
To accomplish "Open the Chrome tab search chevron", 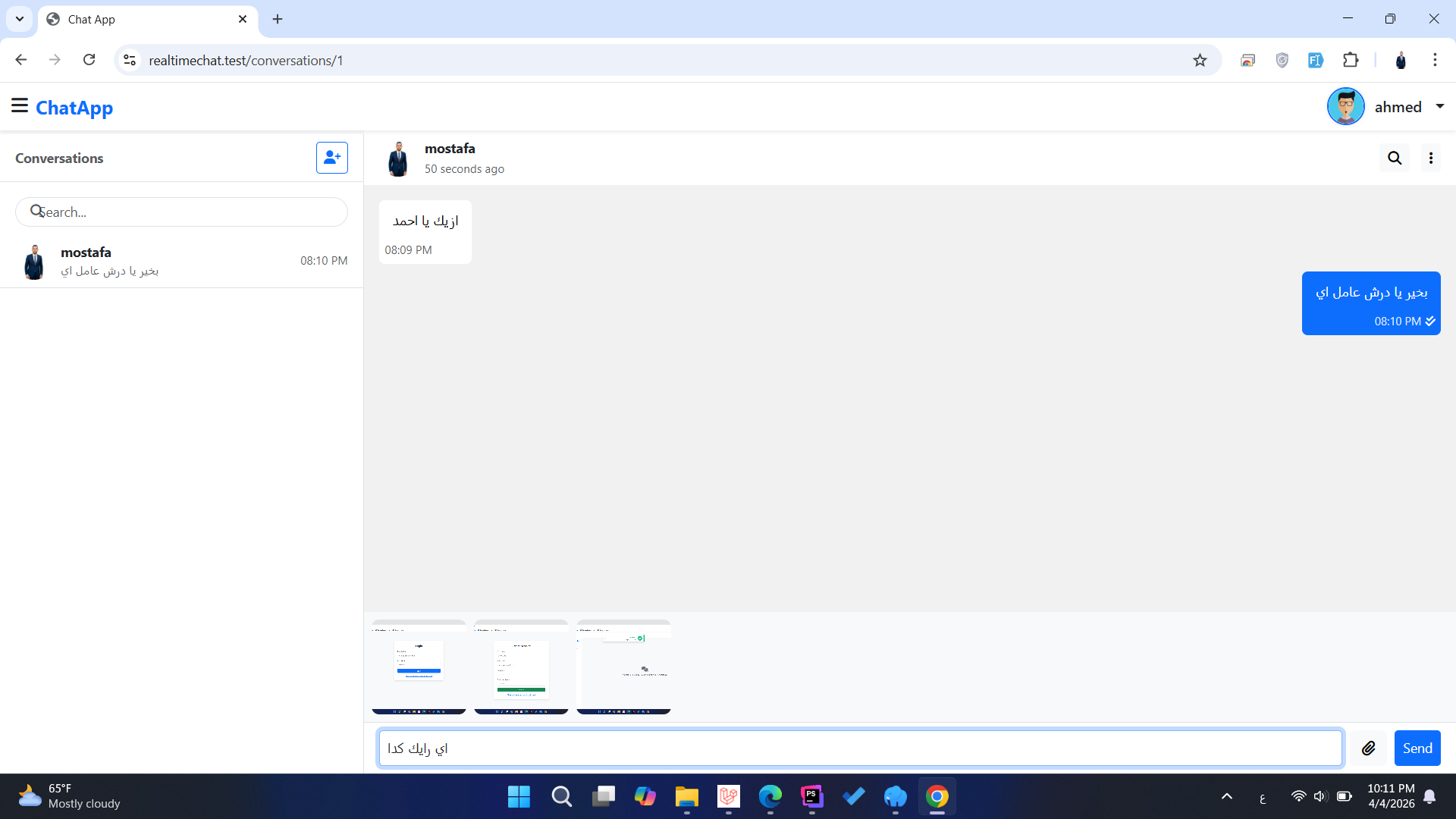I will tap(20, 19).
